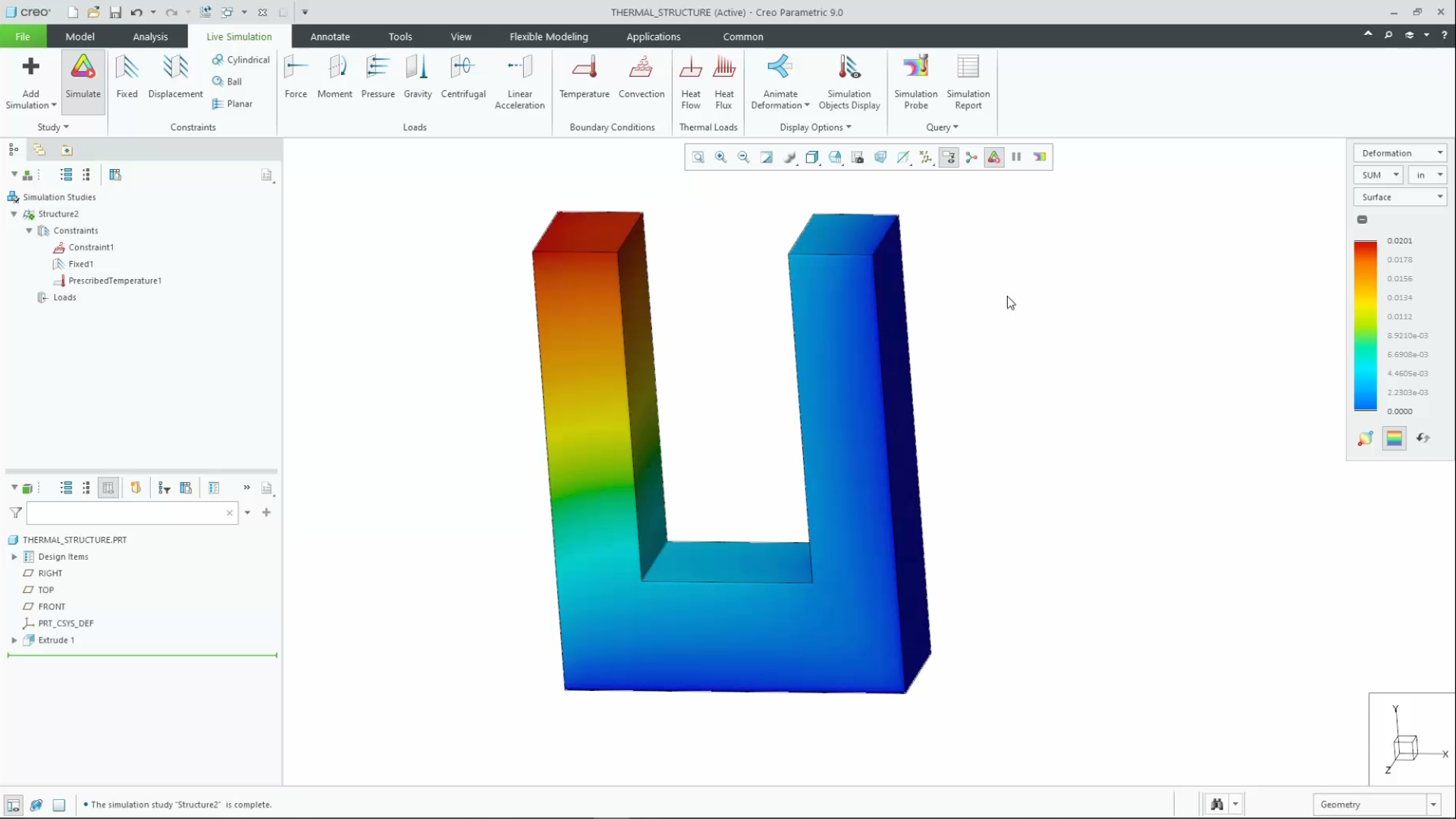Toggle the model tree columns display button
The height and width of the screenshot is (819, 1456).
(x=108, y=488)
